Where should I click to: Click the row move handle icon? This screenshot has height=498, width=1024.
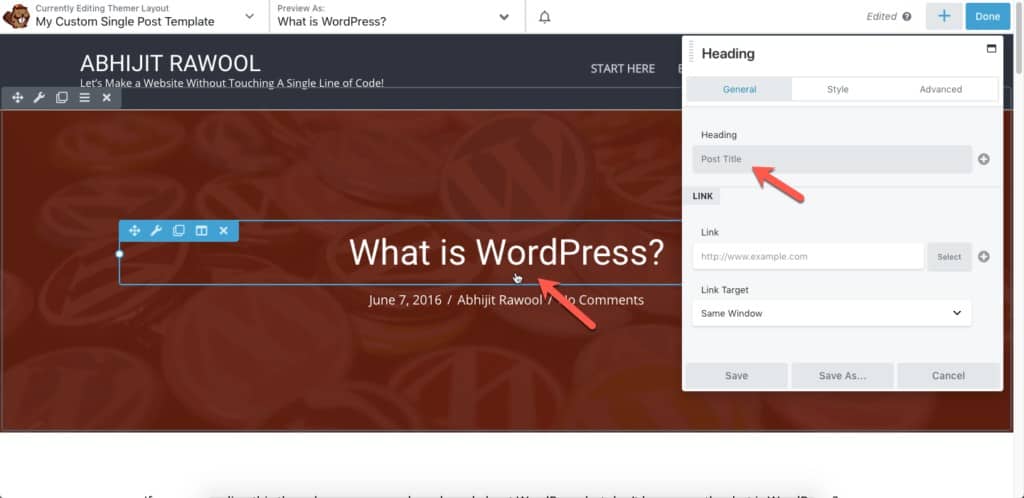tap(18, 98)
